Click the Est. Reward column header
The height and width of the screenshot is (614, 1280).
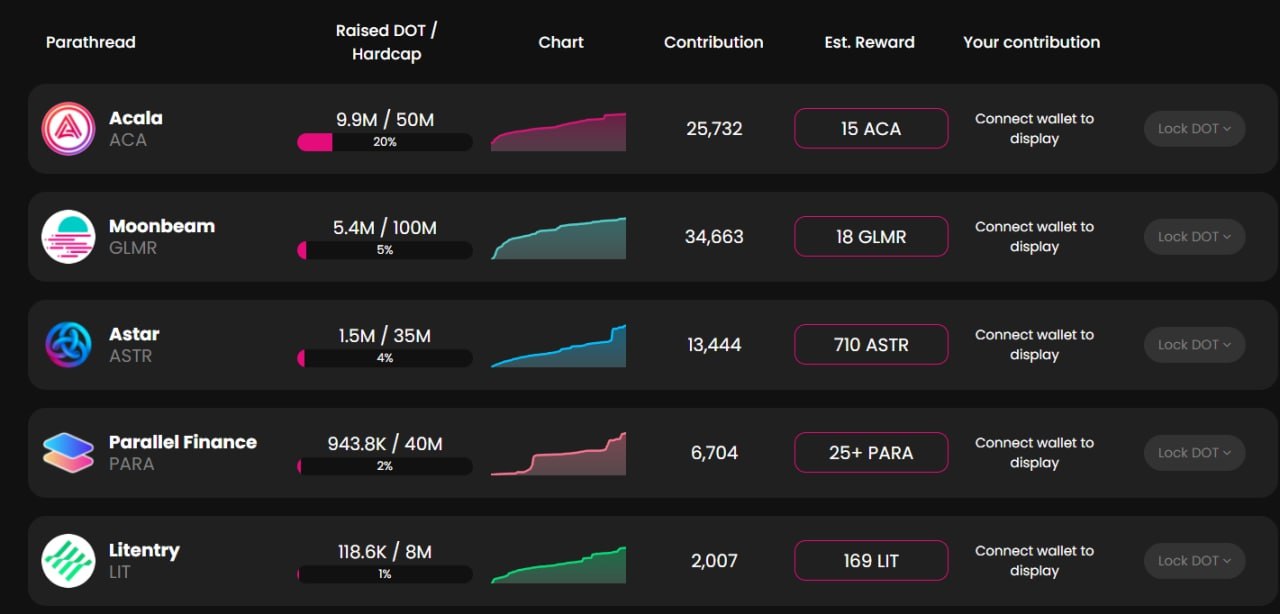click(x=870, y=42)
